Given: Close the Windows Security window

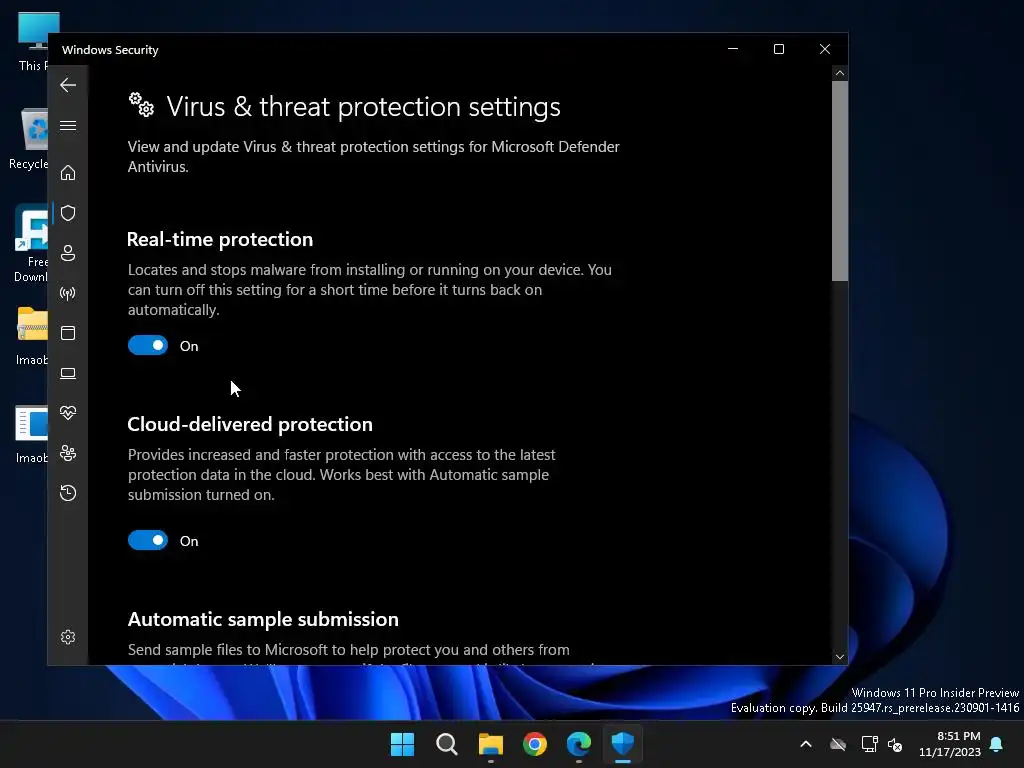Looking at the screenshot, I should pos(825,49).
